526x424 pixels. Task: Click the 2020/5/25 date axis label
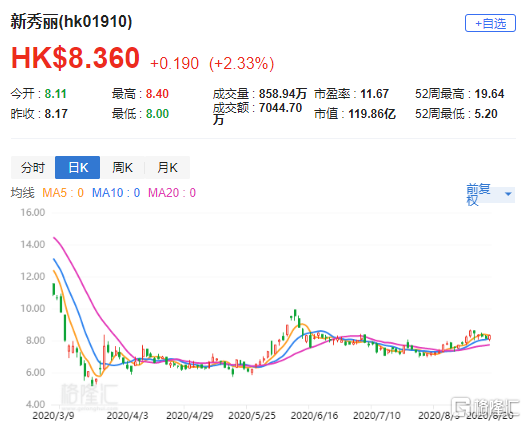point(252,416)
